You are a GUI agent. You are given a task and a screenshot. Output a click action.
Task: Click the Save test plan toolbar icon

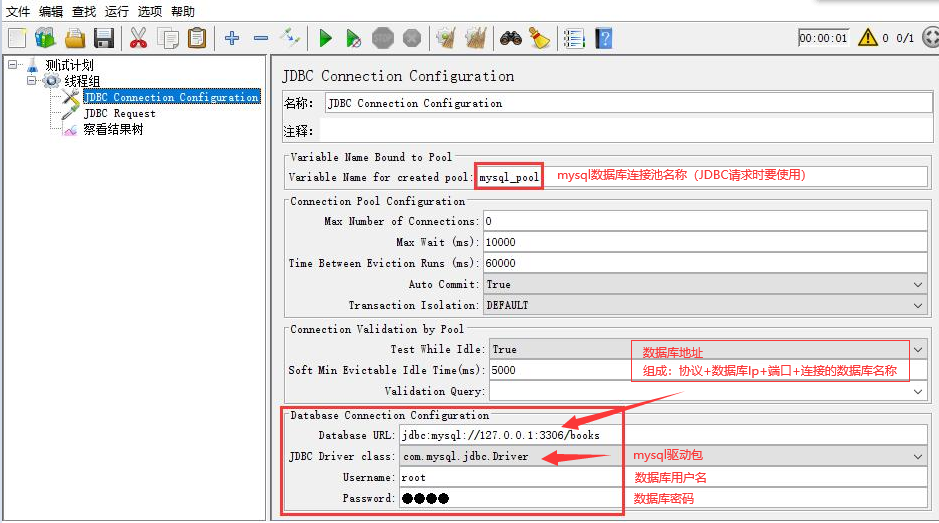[103, 39]
